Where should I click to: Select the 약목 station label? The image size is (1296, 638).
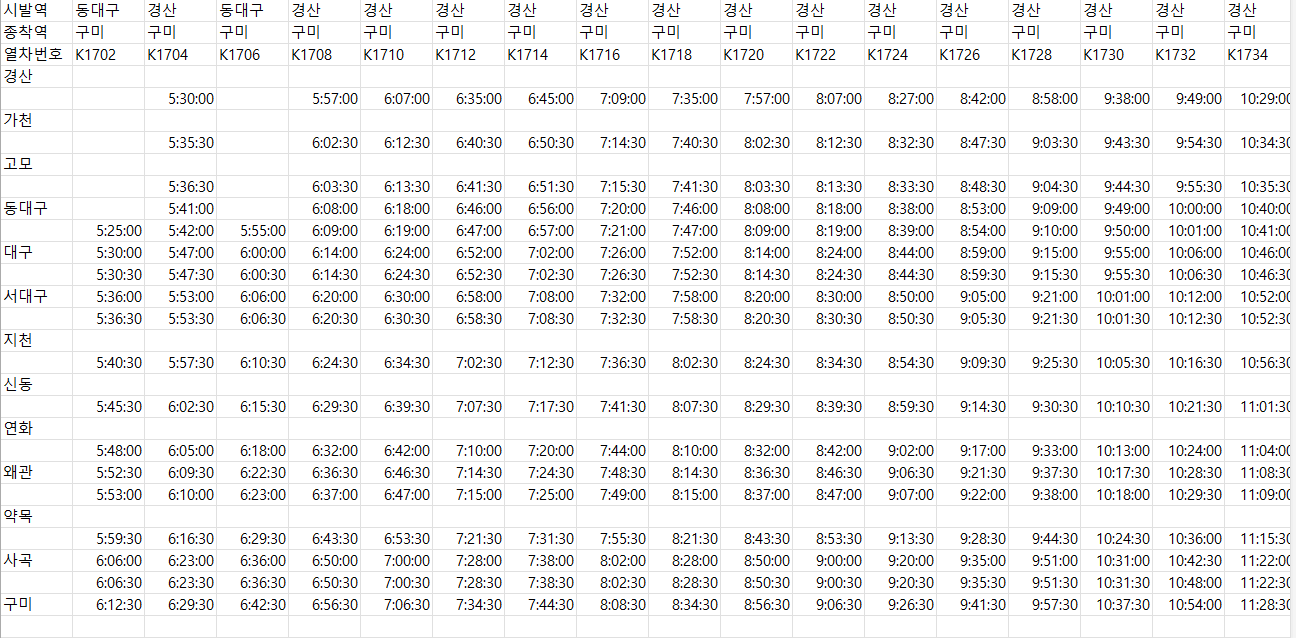(37, 517)
